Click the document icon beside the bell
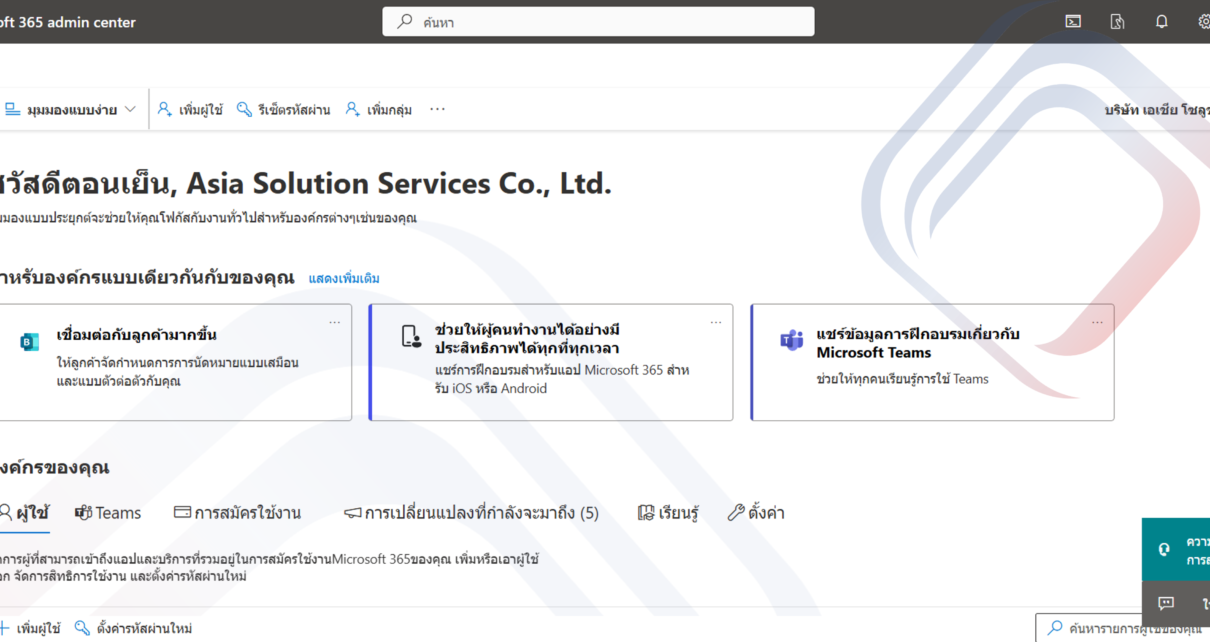This screenshot has height=642, width=1210. point(1118,21)
